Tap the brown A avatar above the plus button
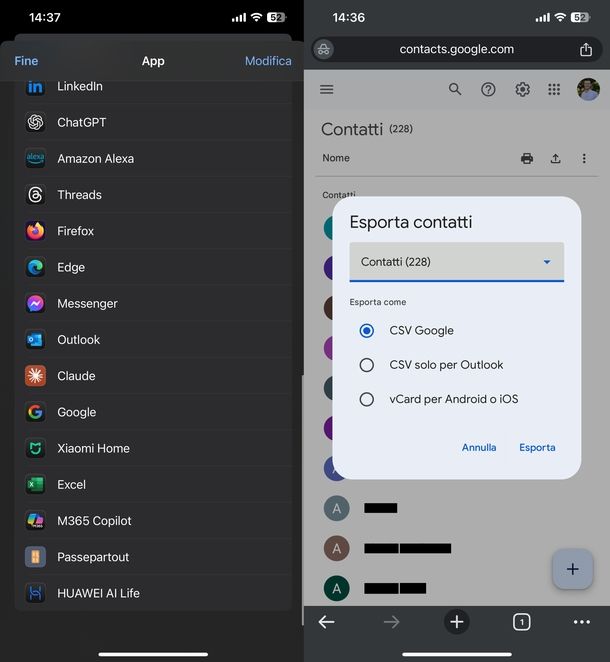The image size is (610, 662). 336,548
